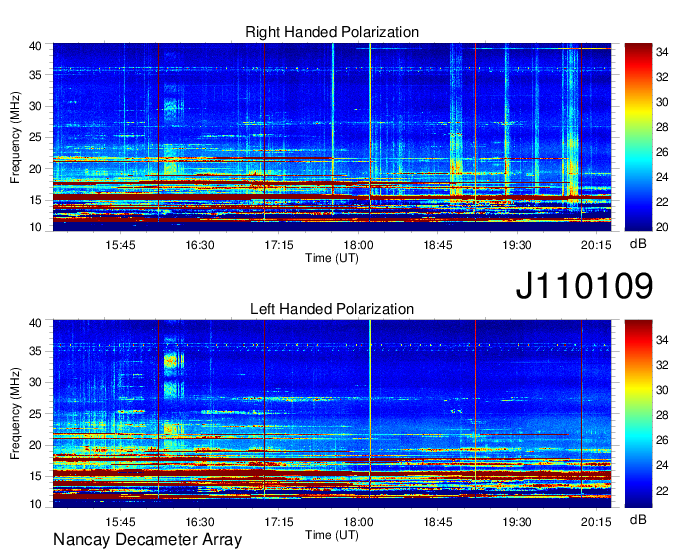Click 20 MHz tick on Right Handed plot
Image resolution: width=680 pixels, height=552 pixels.
click(35, 170)
